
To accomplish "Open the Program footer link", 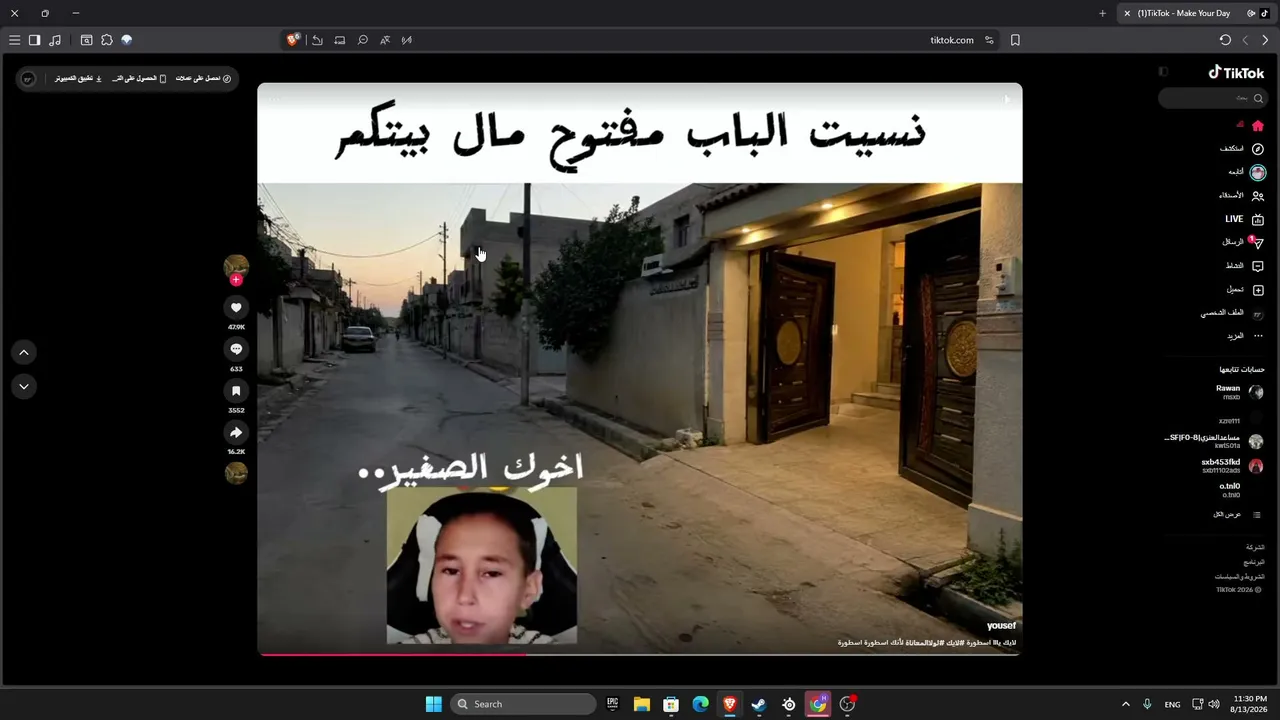I will [x=1254, y=562].
